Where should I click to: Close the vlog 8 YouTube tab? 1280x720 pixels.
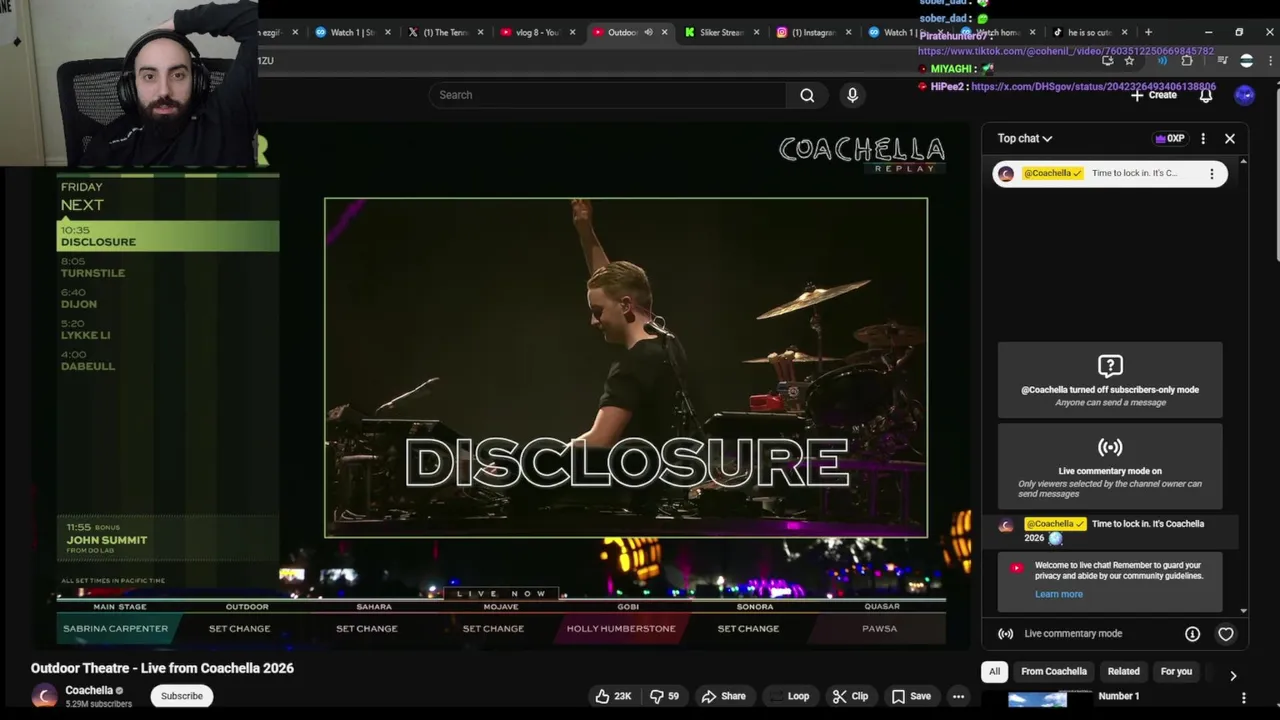[x=572, y=32]
